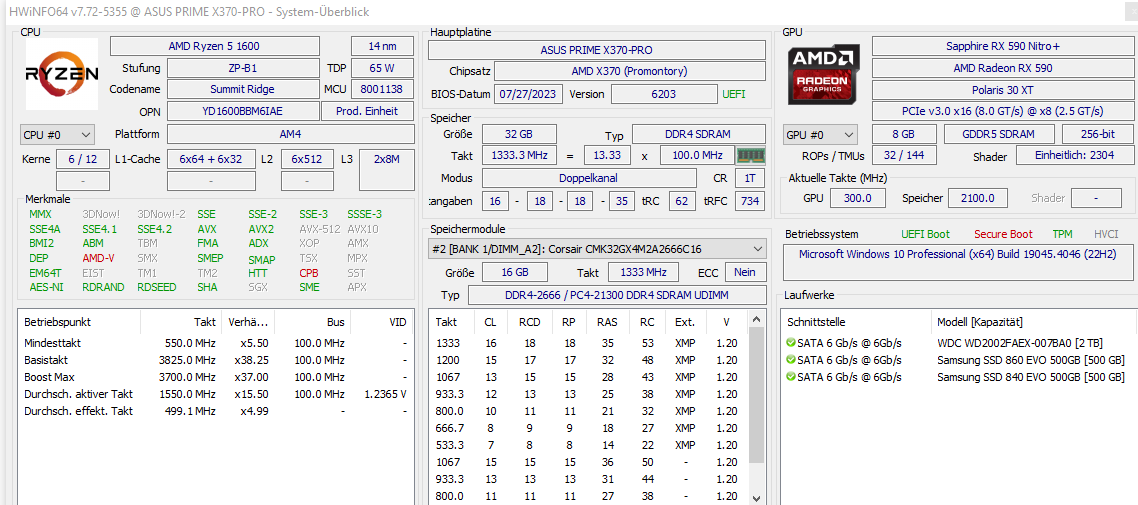
Task: Click the DDR4-2666 / PC4-21300 module type field
Action: [617, 295]
